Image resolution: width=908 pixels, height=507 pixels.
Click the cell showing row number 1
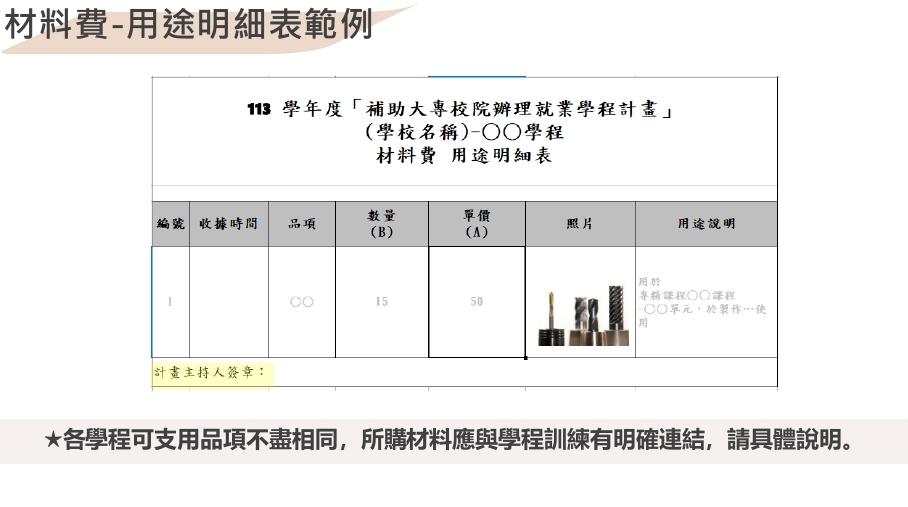170,301
